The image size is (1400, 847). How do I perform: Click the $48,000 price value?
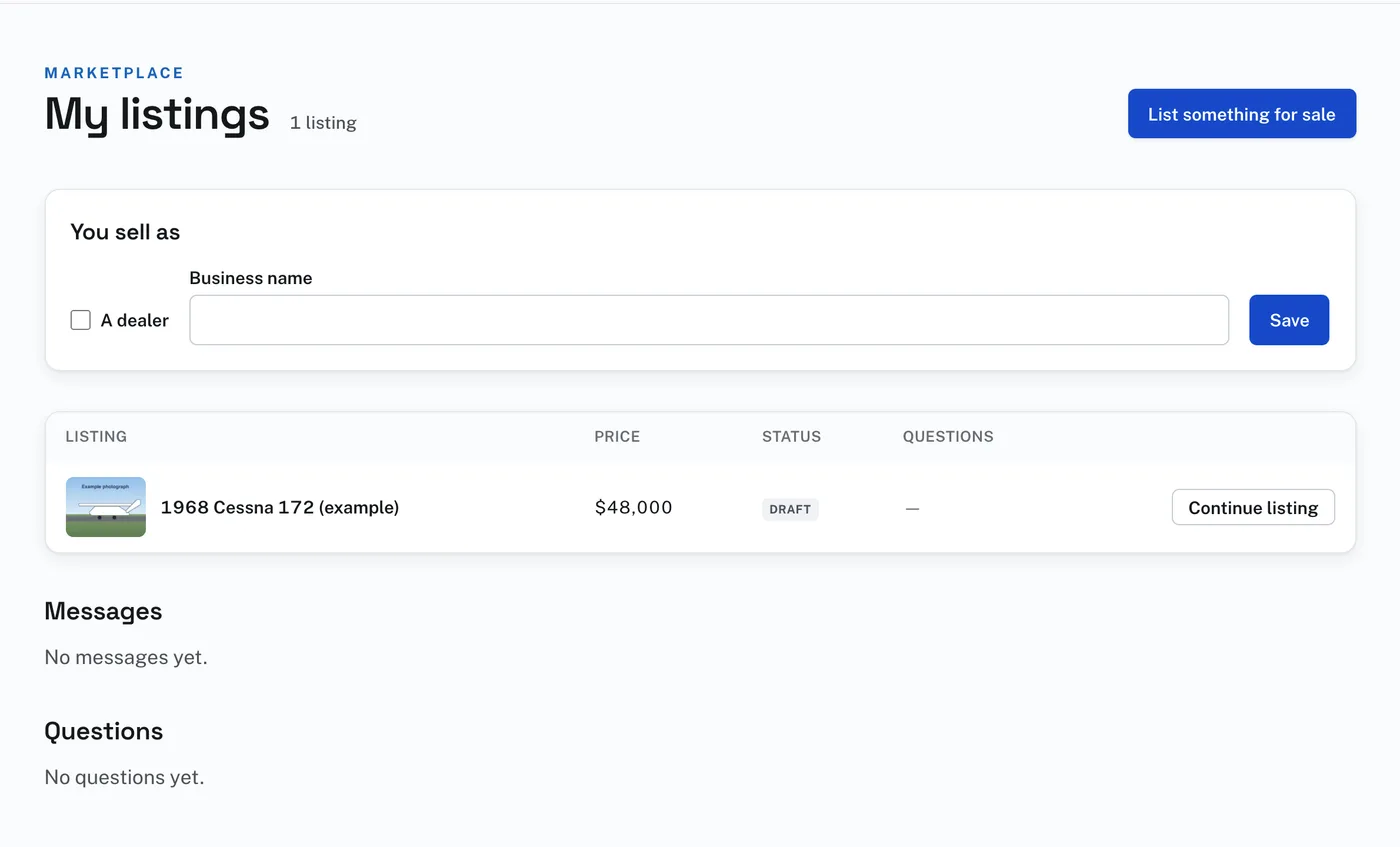tap(634, 507)
